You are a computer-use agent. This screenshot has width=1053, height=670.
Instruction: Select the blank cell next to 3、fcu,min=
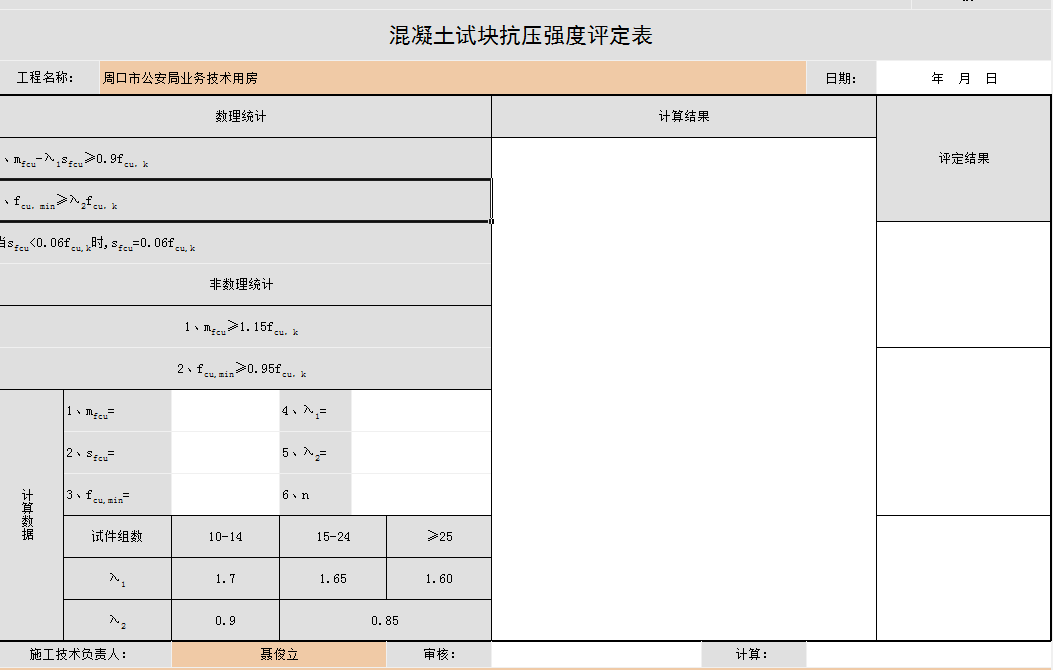(x=225, y=495)
